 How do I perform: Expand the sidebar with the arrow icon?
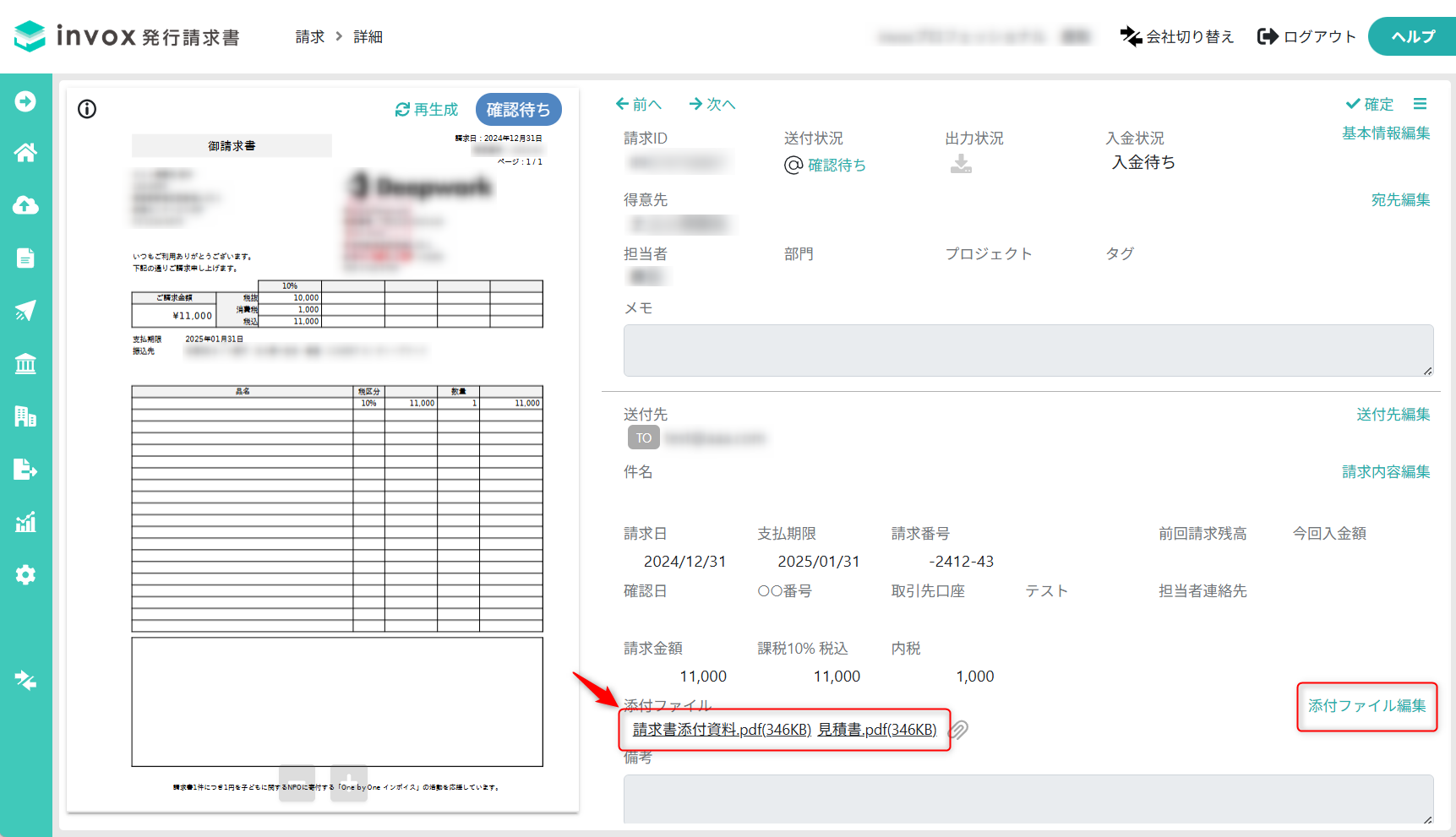[x=25, y=101]
